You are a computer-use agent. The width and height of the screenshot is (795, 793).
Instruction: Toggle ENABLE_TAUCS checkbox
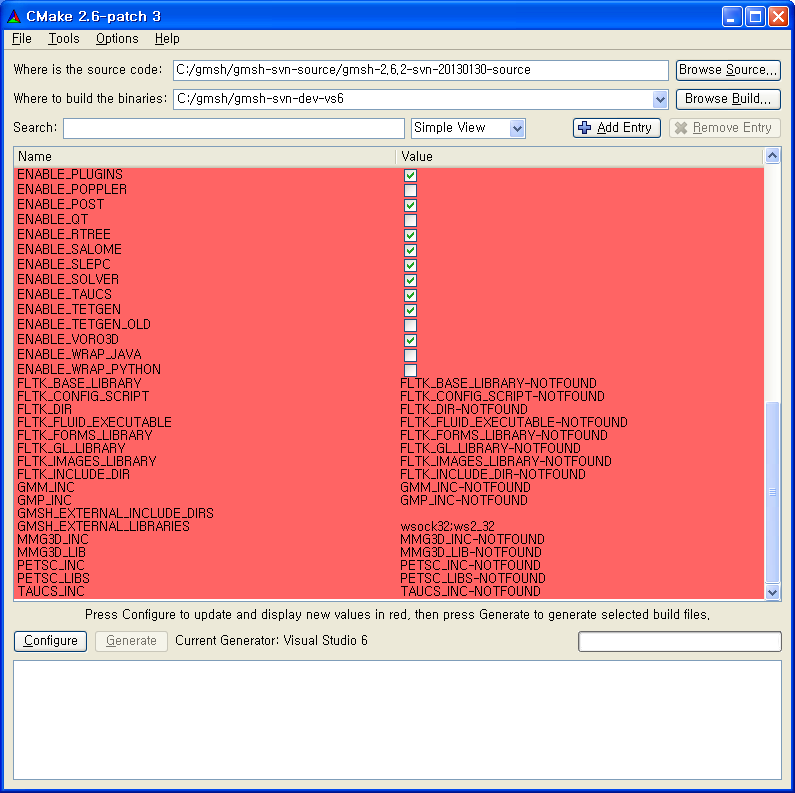point(410,295)
